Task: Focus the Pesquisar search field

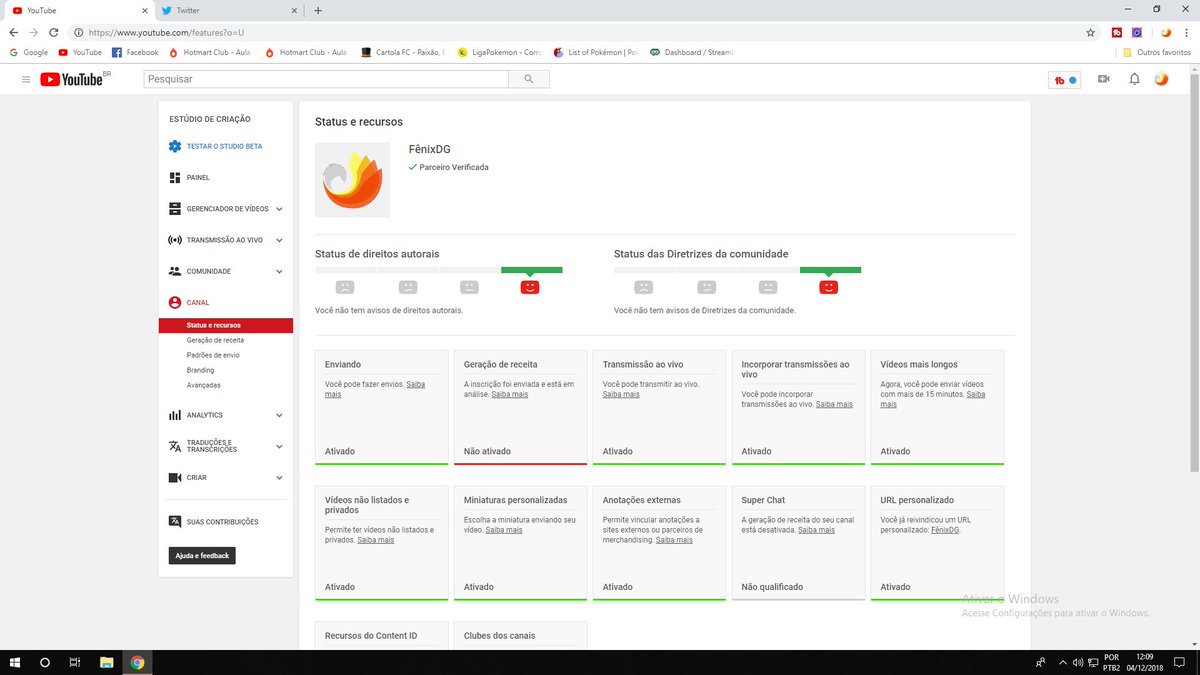Action: pyautogui.click(x=326, y=79)
